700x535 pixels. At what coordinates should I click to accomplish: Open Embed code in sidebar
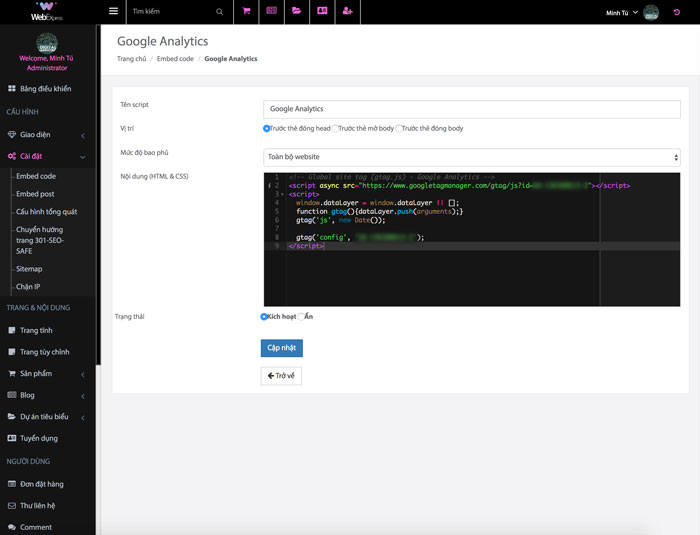(36, 176)
